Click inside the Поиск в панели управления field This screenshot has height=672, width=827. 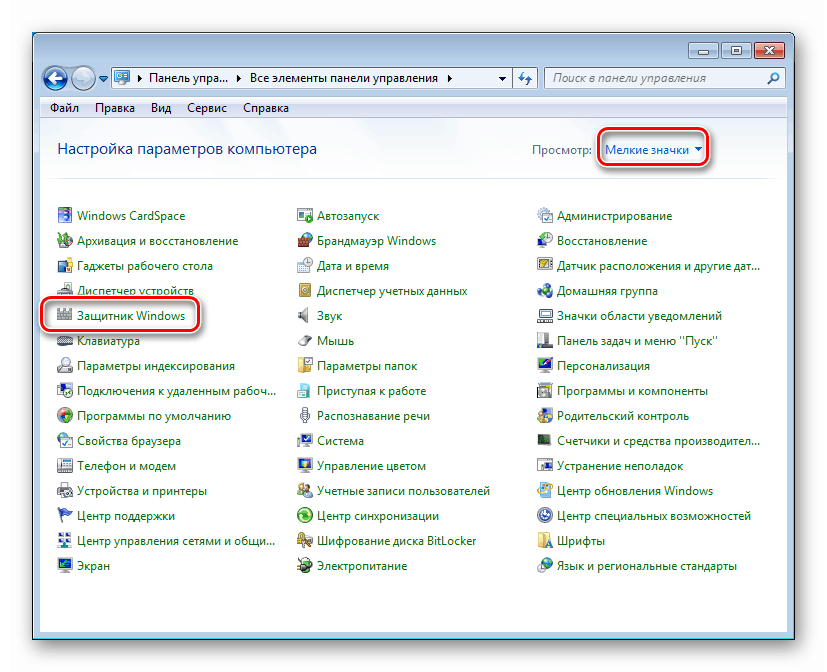coord(660,77)
